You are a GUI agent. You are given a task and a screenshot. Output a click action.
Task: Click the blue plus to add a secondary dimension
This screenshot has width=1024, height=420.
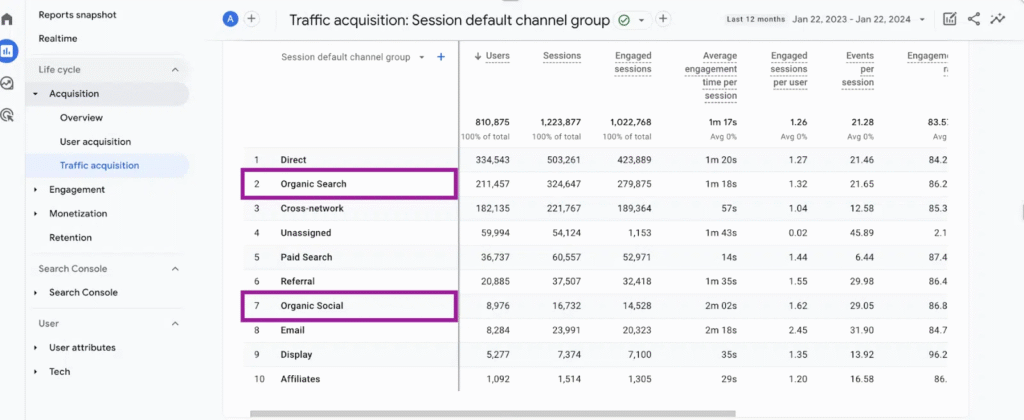pos(441,57)
